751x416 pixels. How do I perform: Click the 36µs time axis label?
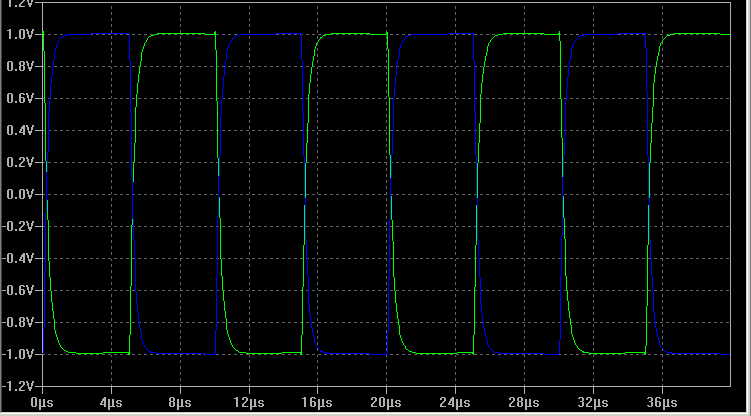coord(662,403)
